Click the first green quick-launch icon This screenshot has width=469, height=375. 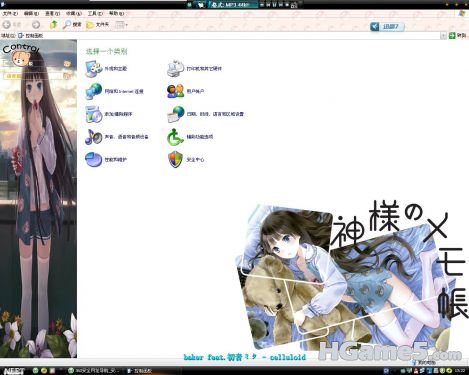[x=35, y=371]
